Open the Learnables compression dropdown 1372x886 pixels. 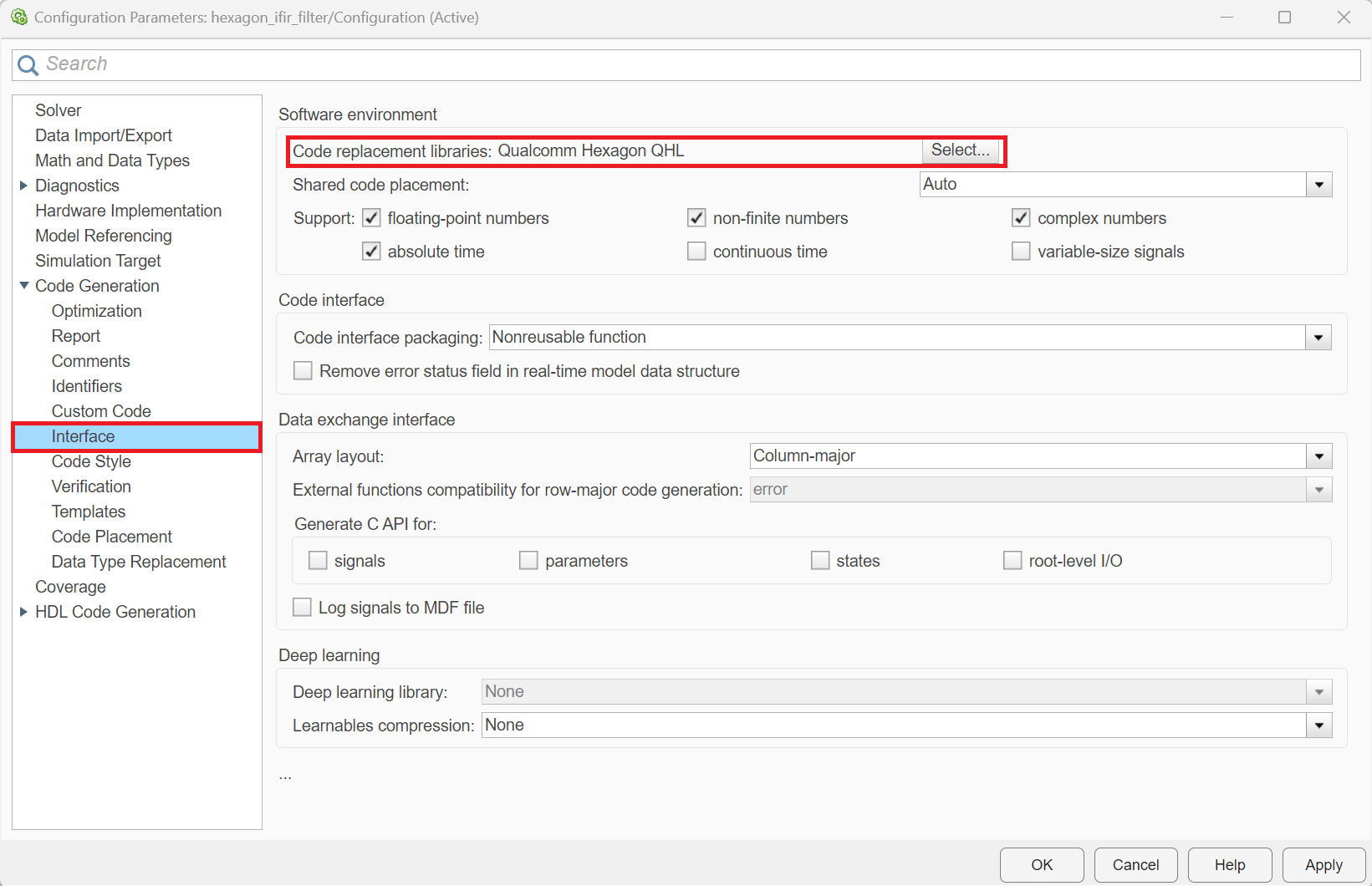pyautogui.click(x=1318, y=726)
